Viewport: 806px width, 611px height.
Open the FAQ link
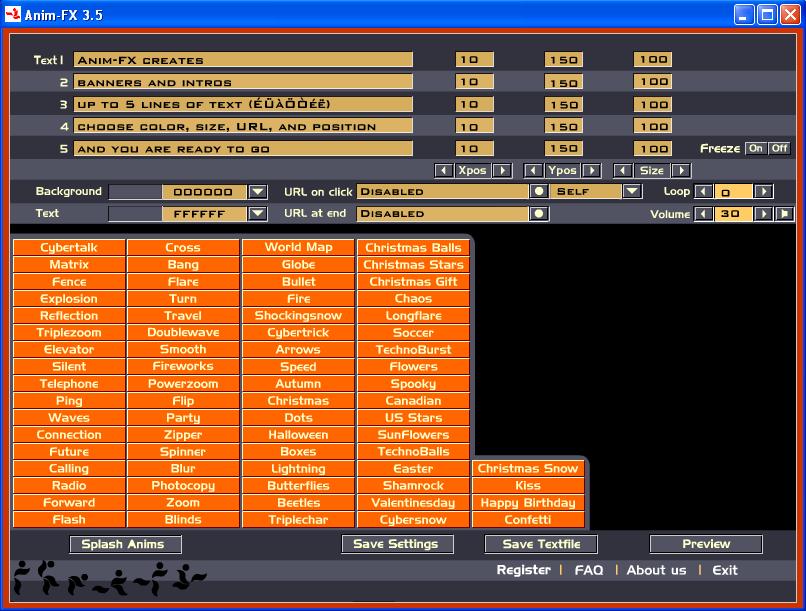click(589, 570)
